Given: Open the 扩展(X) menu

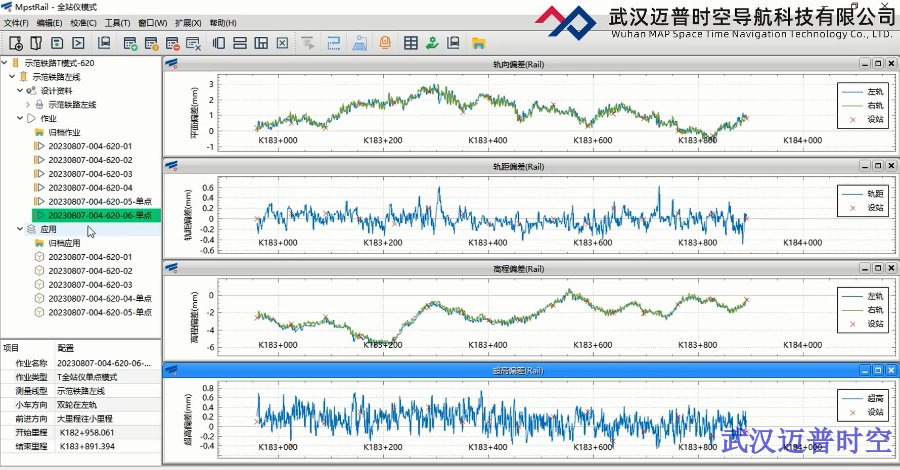Looking at the screenshot, I should click(x=188, y=23).
